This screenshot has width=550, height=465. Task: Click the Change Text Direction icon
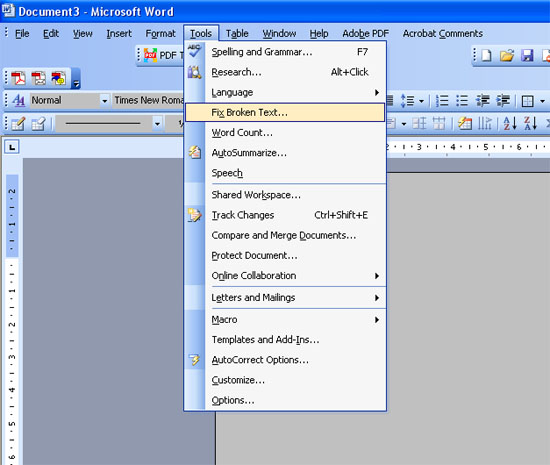(485, 123)
